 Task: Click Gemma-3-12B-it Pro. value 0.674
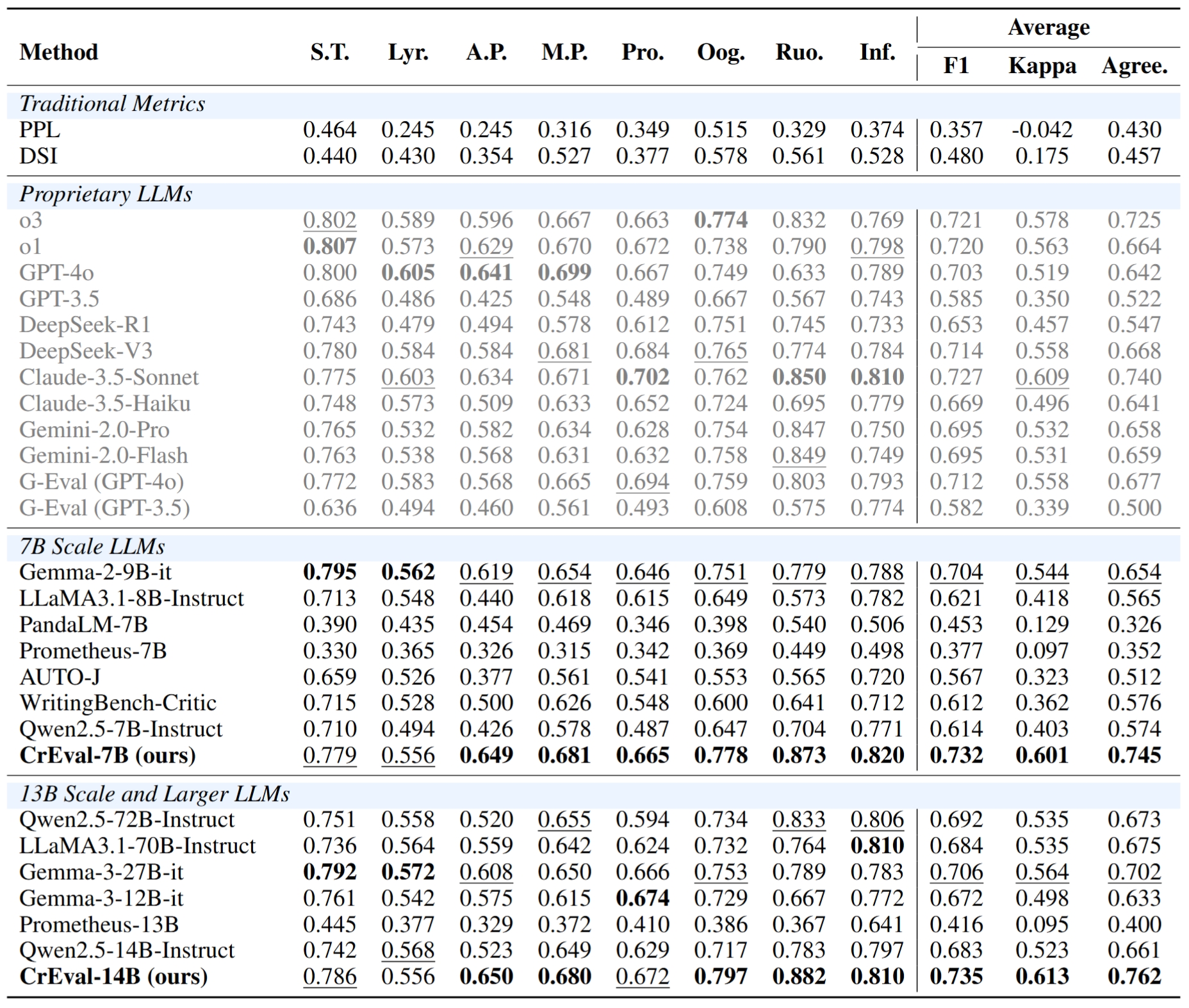click(643, 898)
